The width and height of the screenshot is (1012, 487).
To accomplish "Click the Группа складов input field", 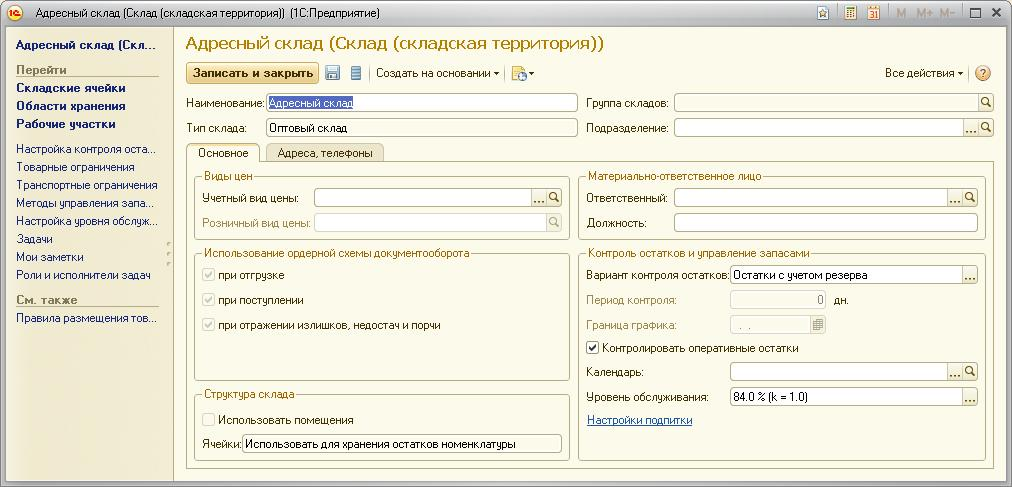I will pyautogui.click(x=826, y=103).
